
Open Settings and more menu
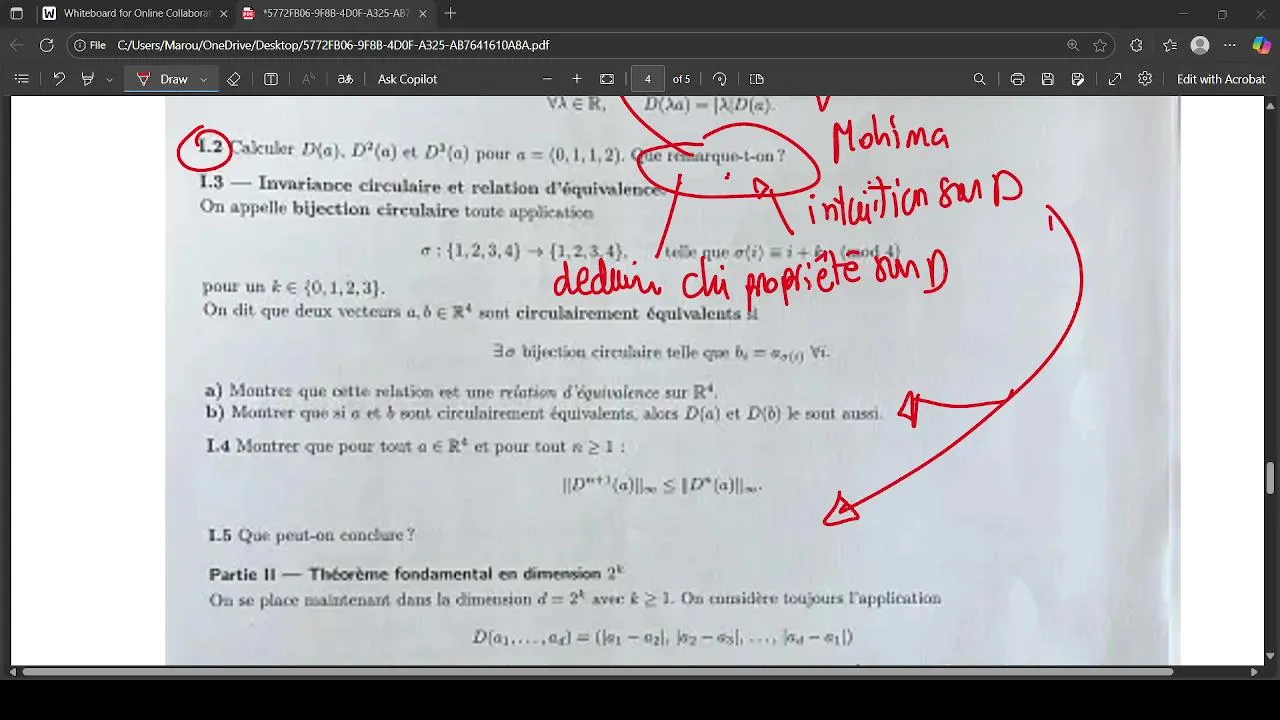[1230, 45]
